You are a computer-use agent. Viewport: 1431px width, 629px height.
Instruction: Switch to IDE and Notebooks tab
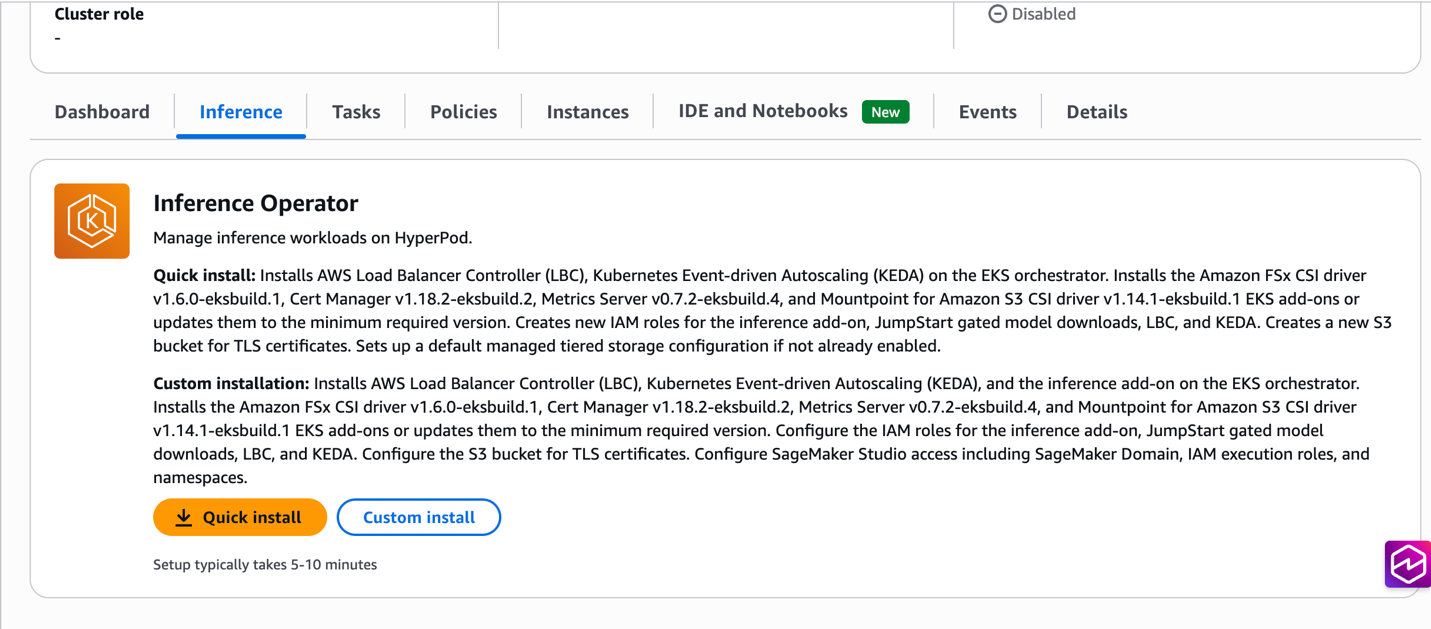[762, 111]
